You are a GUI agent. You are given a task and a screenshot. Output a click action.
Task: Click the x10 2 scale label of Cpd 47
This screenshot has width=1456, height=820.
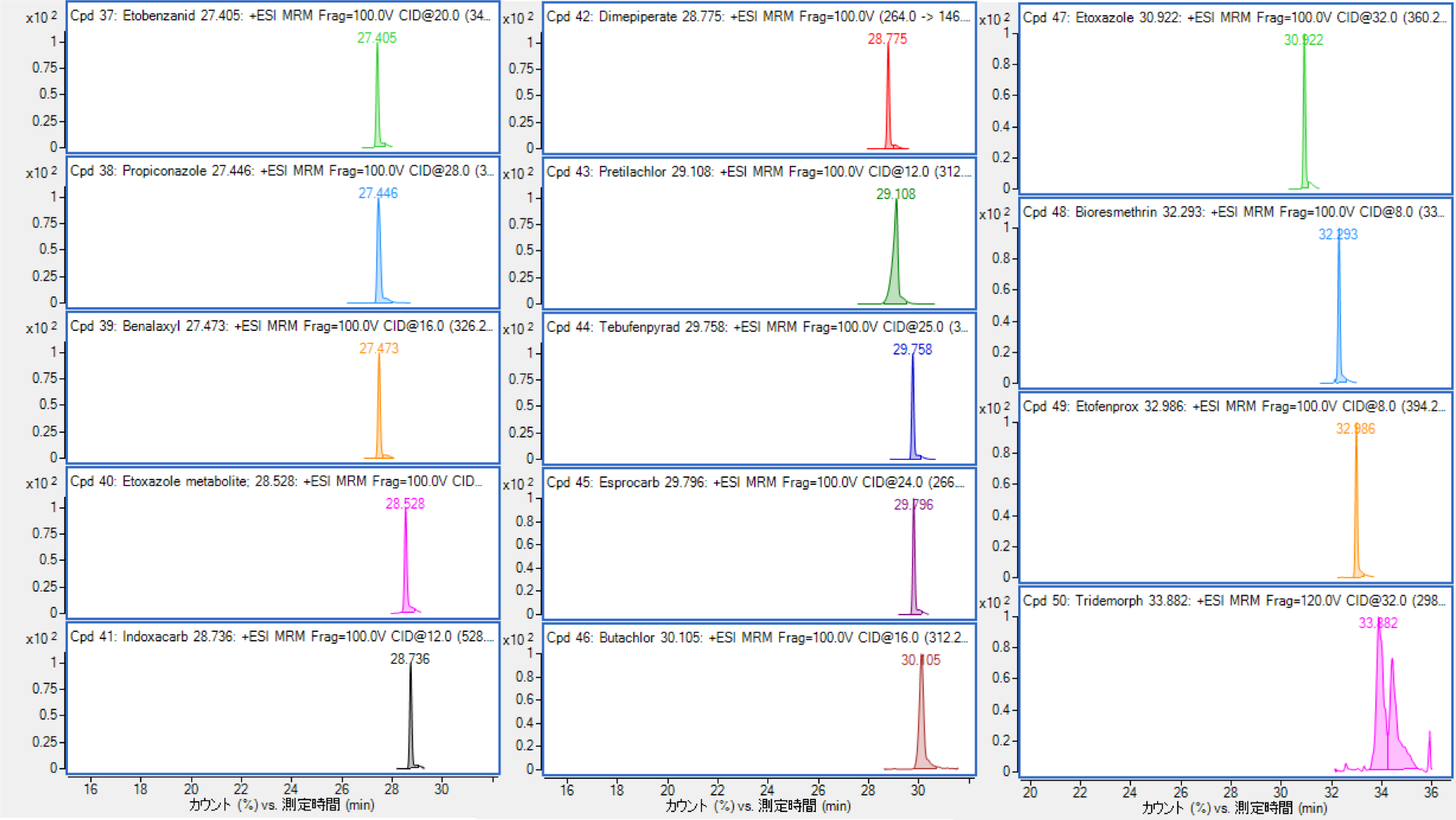994,19
